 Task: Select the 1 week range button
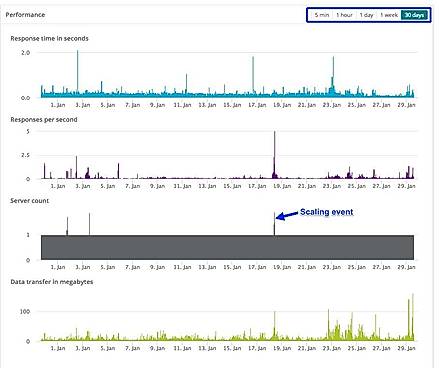[389, 15]
